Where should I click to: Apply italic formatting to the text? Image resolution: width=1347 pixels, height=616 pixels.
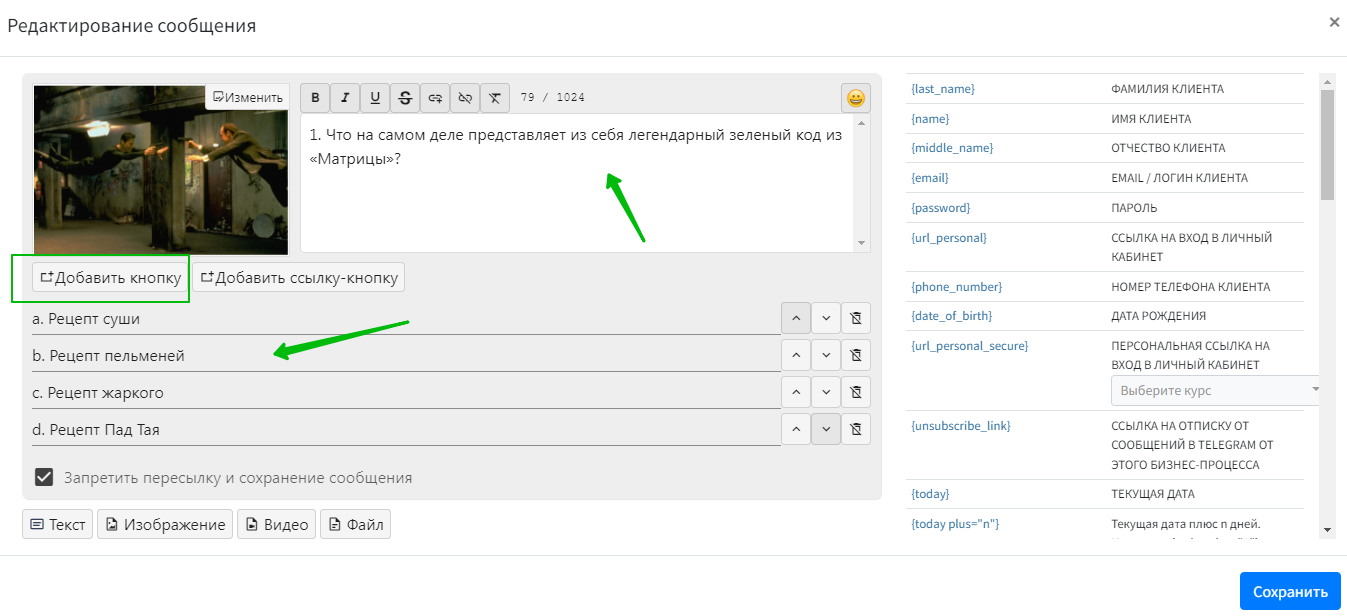(345, 97)
